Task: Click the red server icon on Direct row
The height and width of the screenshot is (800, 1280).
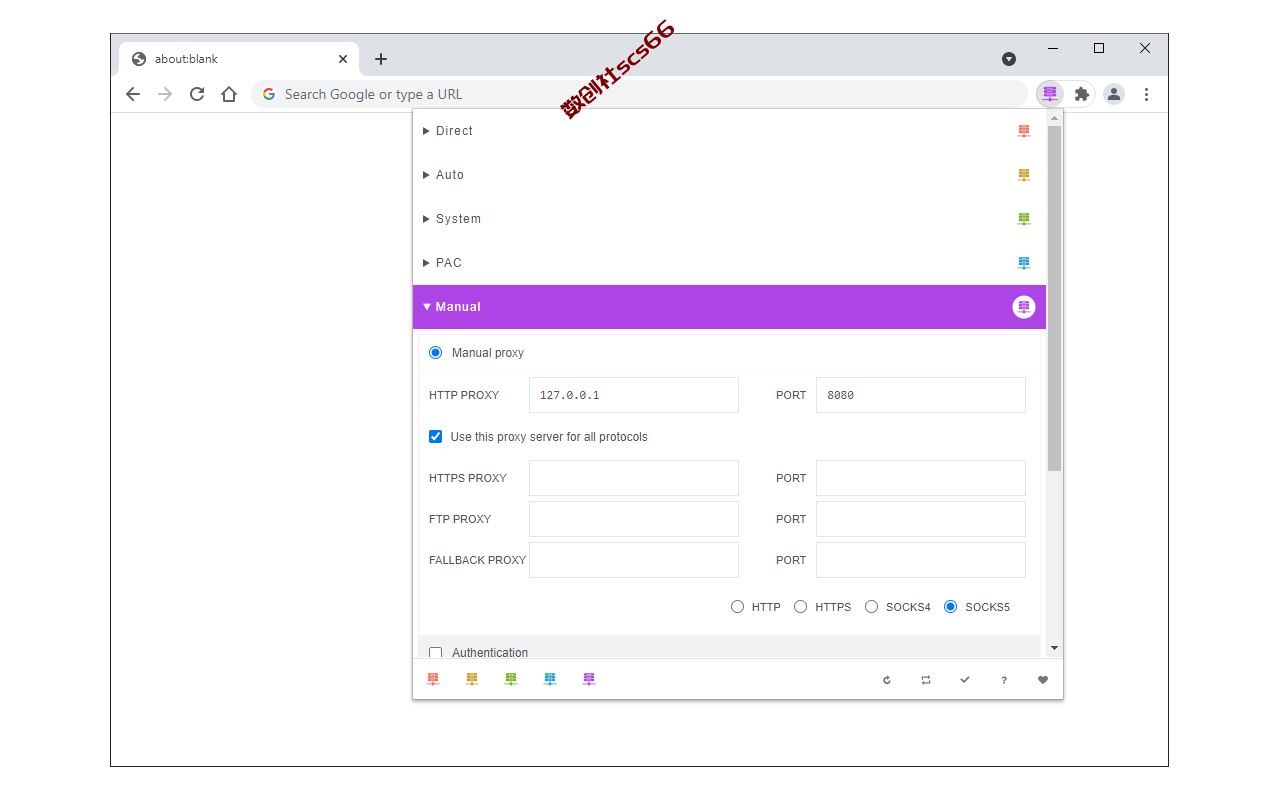Action: (1024, 131)
